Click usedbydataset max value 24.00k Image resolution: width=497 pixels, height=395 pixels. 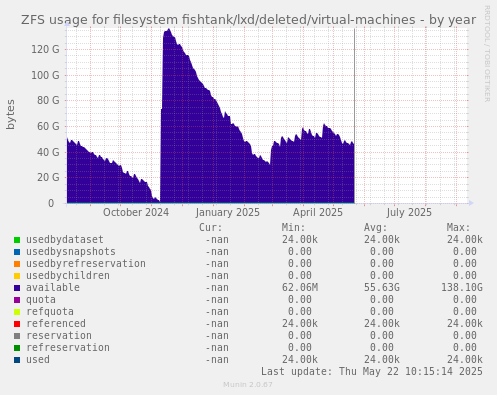pyautogui.click(x=465, y=239)
